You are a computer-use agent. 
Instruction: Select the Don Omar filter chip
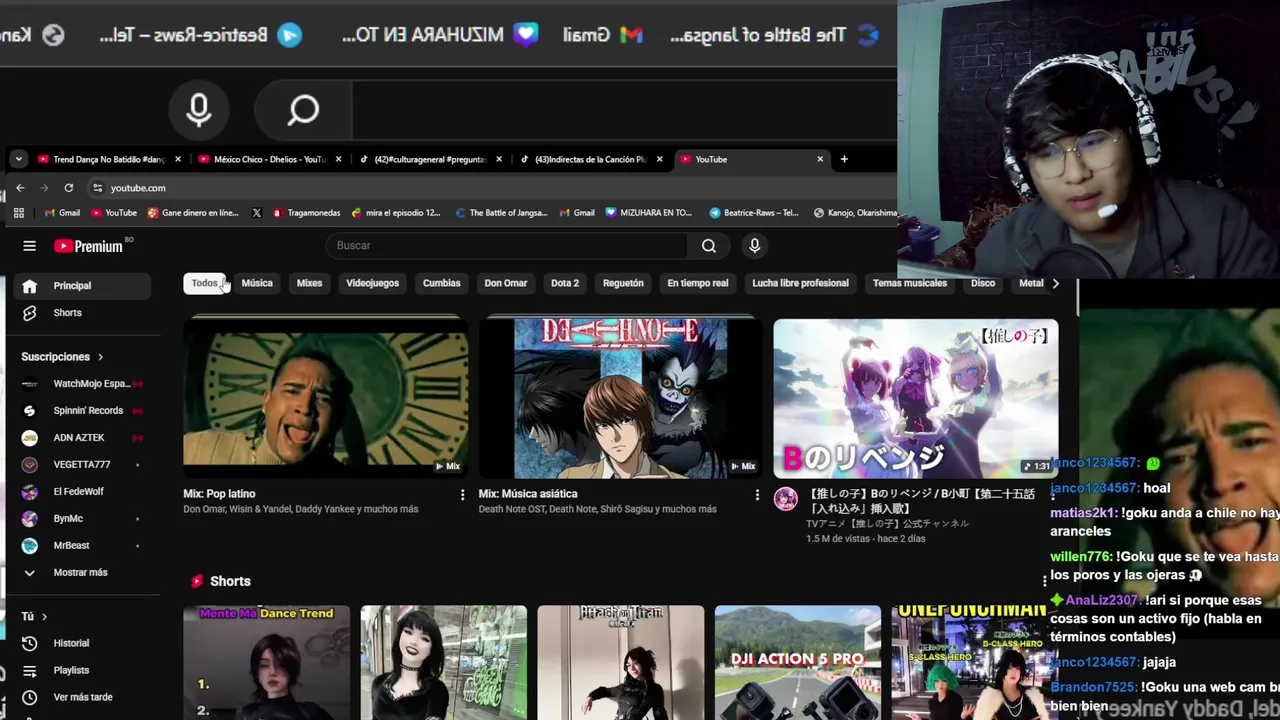(506, 284)
